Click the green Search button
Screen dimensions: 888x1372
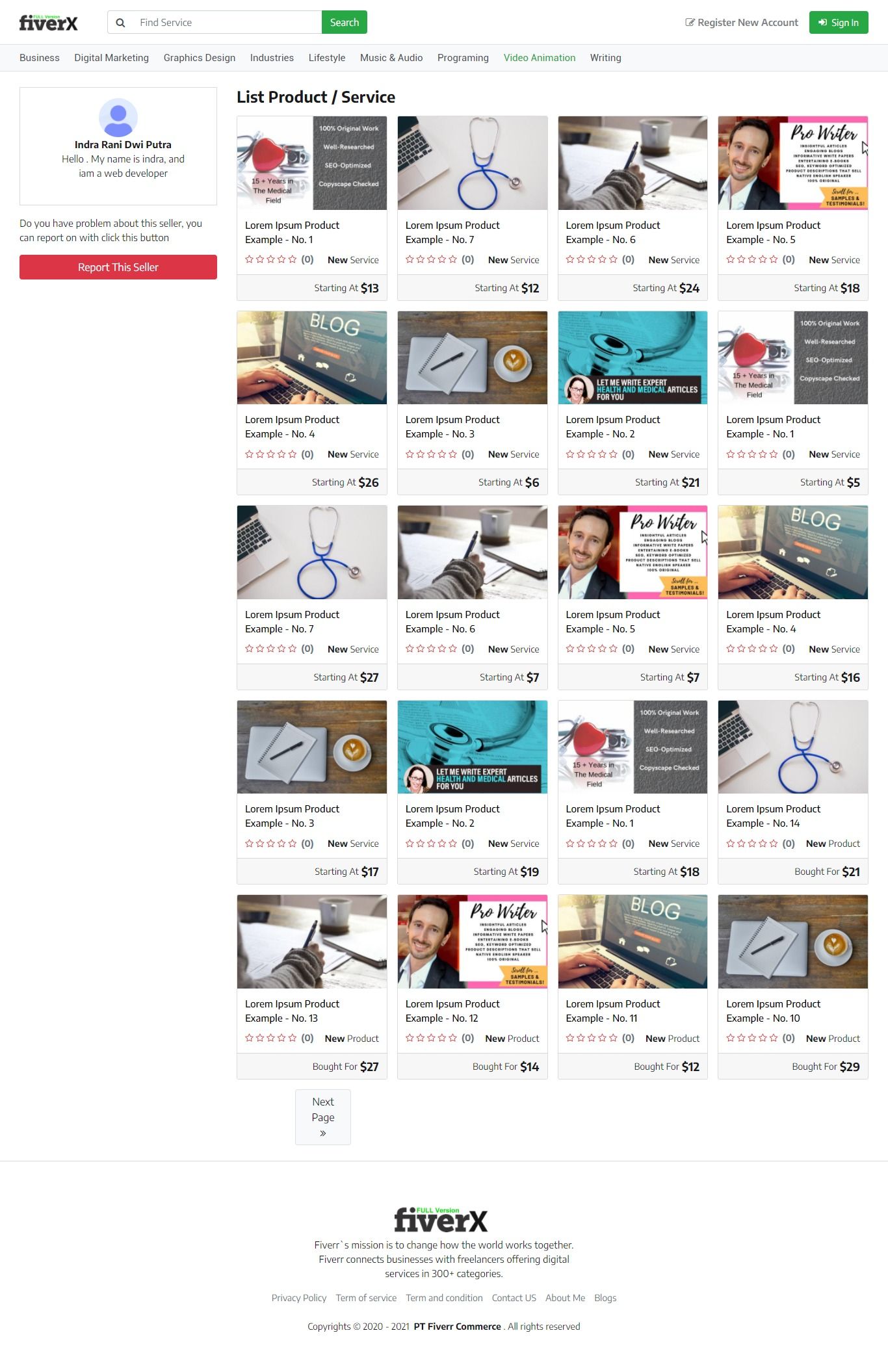(345, 23)
